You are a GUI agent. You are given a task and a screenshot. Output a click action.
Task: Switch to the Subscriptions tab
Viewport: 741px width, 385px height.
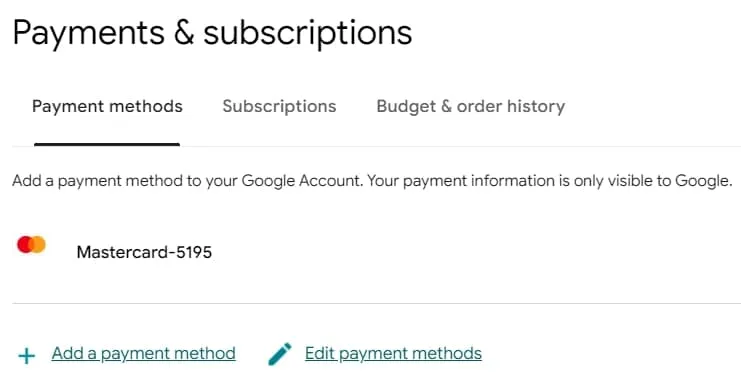pyautogui.click(x=279, y=106)
